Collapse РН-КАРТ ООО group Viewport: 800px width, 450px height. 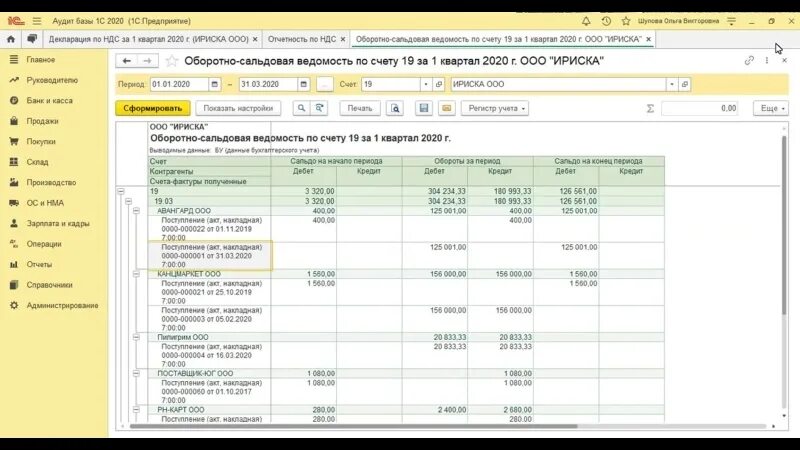point(136,410)
